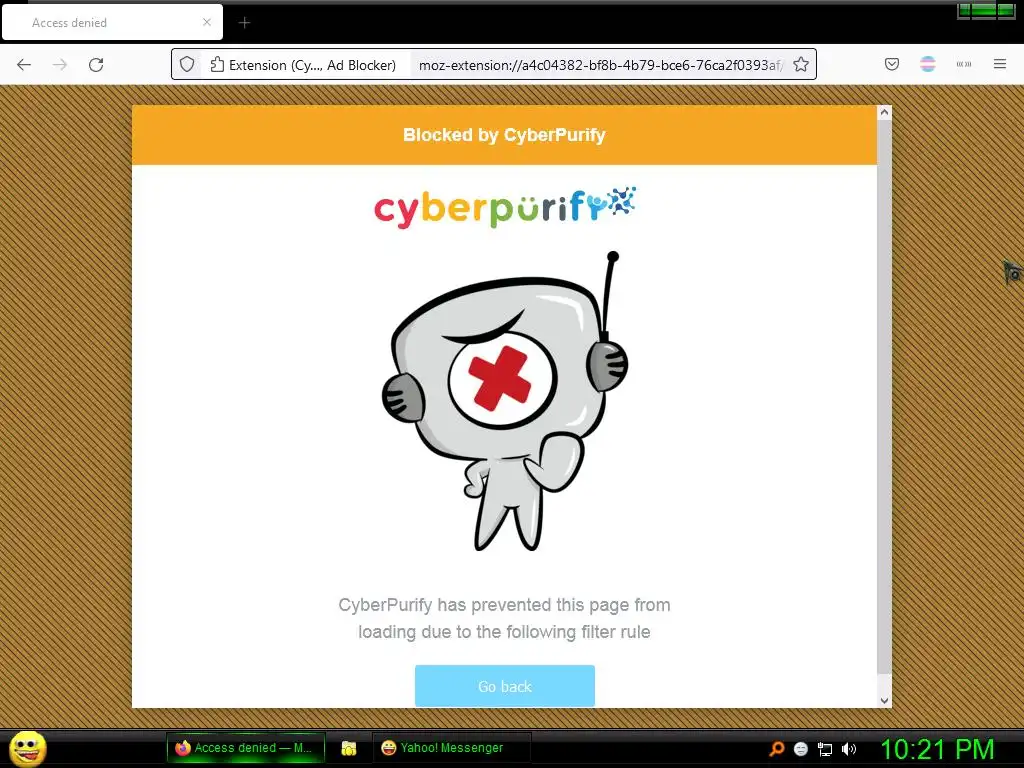Viewport: 1024px width, 768px height.
Task: Open the speaker volume tray icon
Action: point(849,749)
